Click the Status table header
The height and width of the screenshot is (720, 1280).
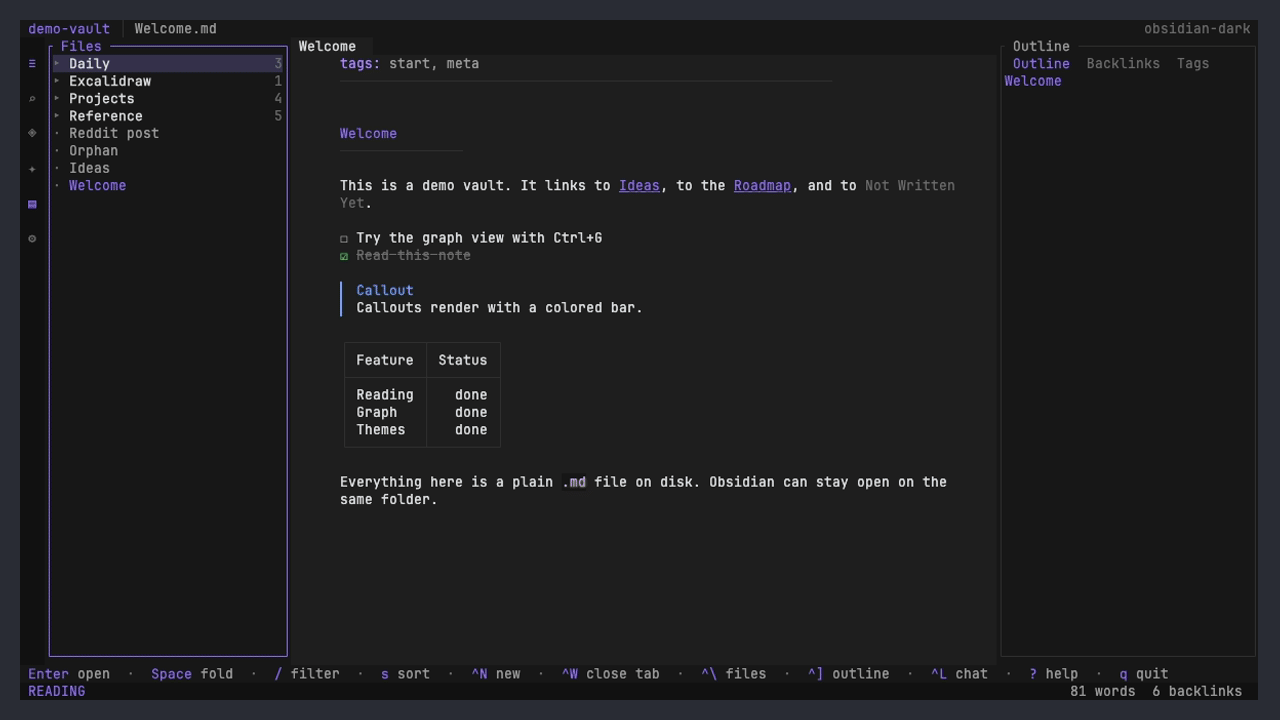(x=463, y=360)
